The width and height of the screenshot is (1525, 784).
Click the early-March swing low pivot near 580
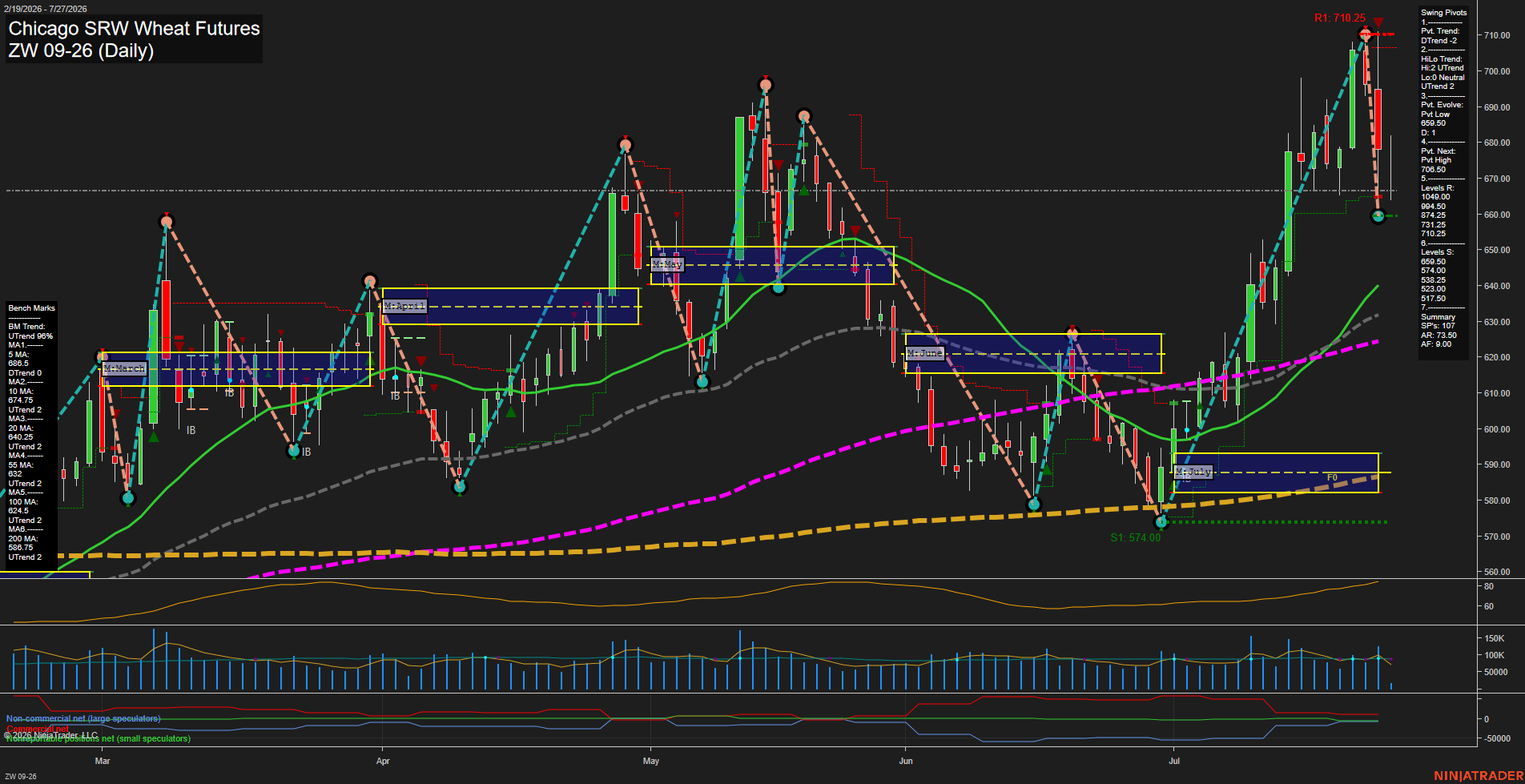click(128, 498)
